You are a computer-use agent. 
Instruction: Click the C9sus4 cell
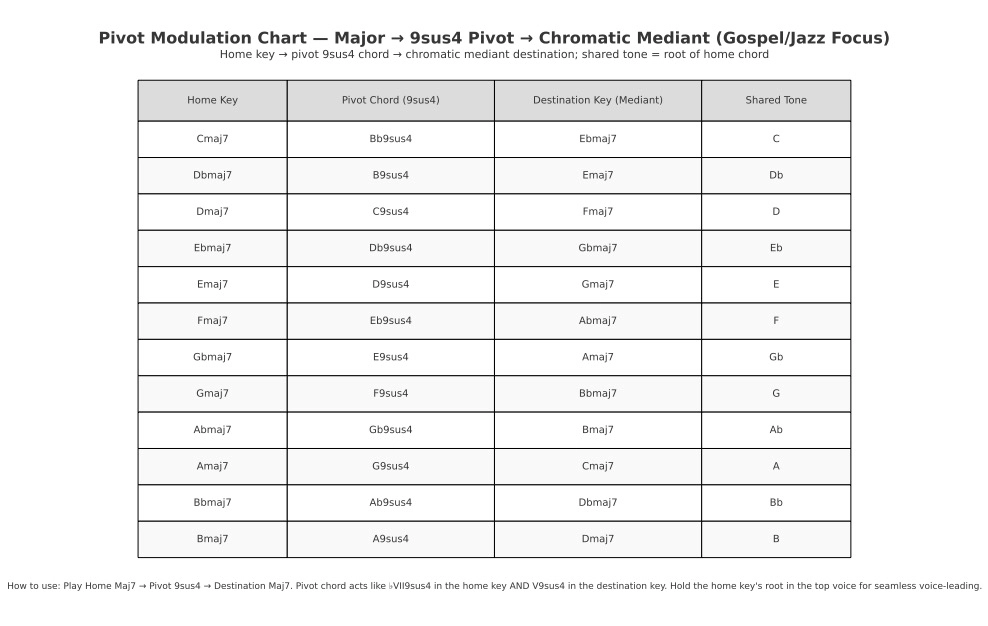[x=390, y=212]
